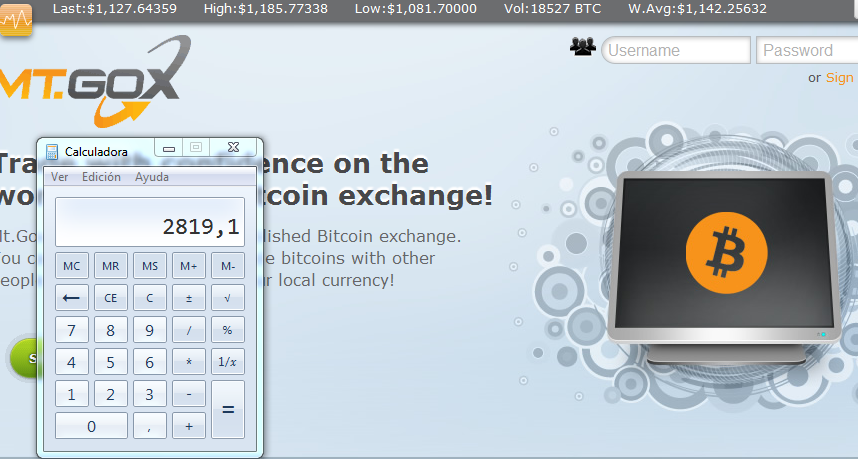This screenshot has width=858, height=459.
Task: Click digit 4 on the calculator
Action: [72, 362]
